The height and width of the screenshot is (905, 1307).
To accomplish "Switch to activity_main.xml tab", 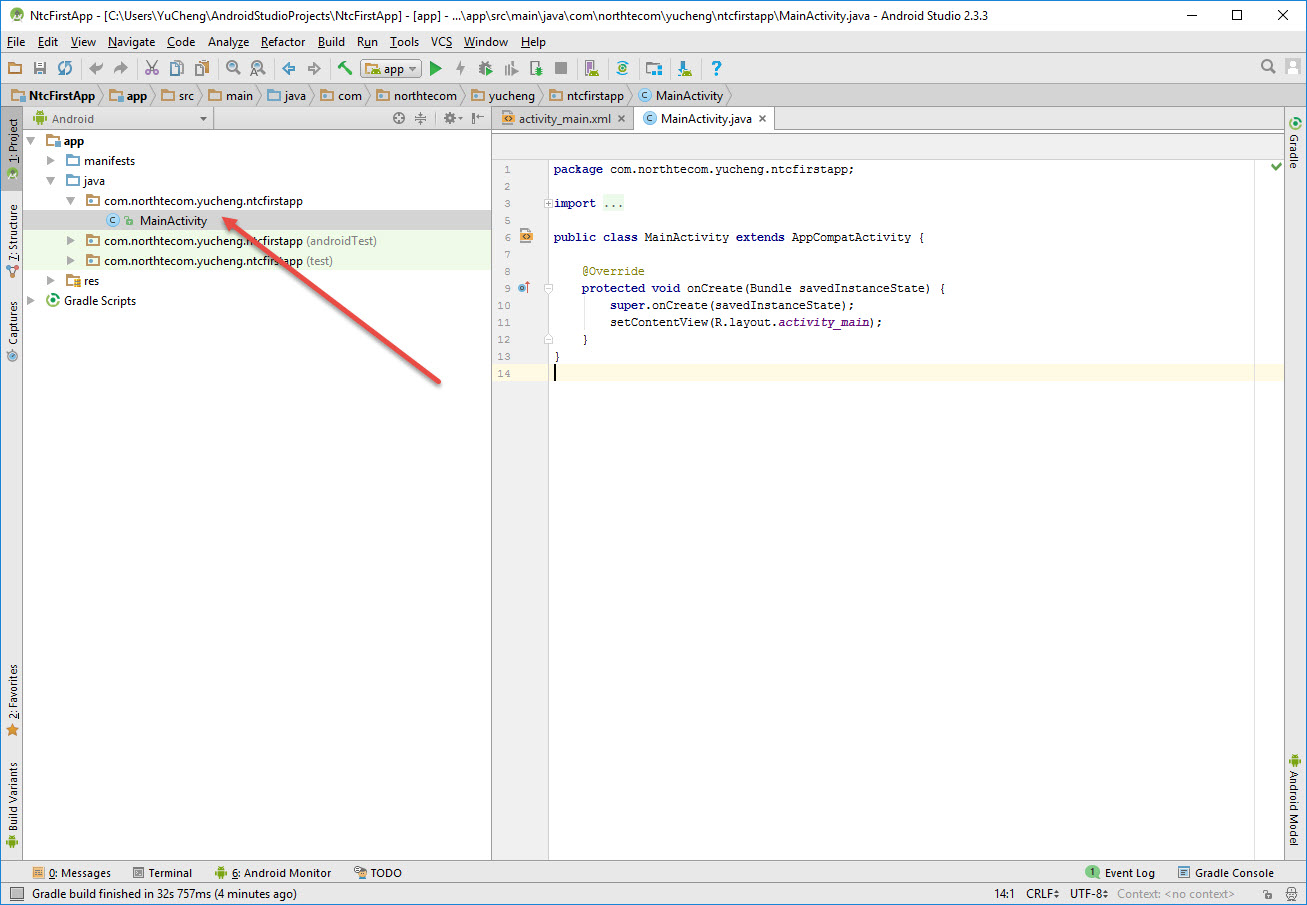I will (x=563, y=119).
